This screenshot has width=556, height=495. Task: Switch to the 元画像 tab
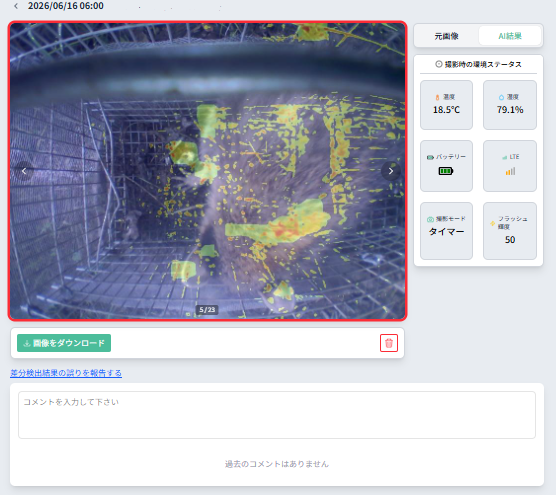[x=446, y=36]
